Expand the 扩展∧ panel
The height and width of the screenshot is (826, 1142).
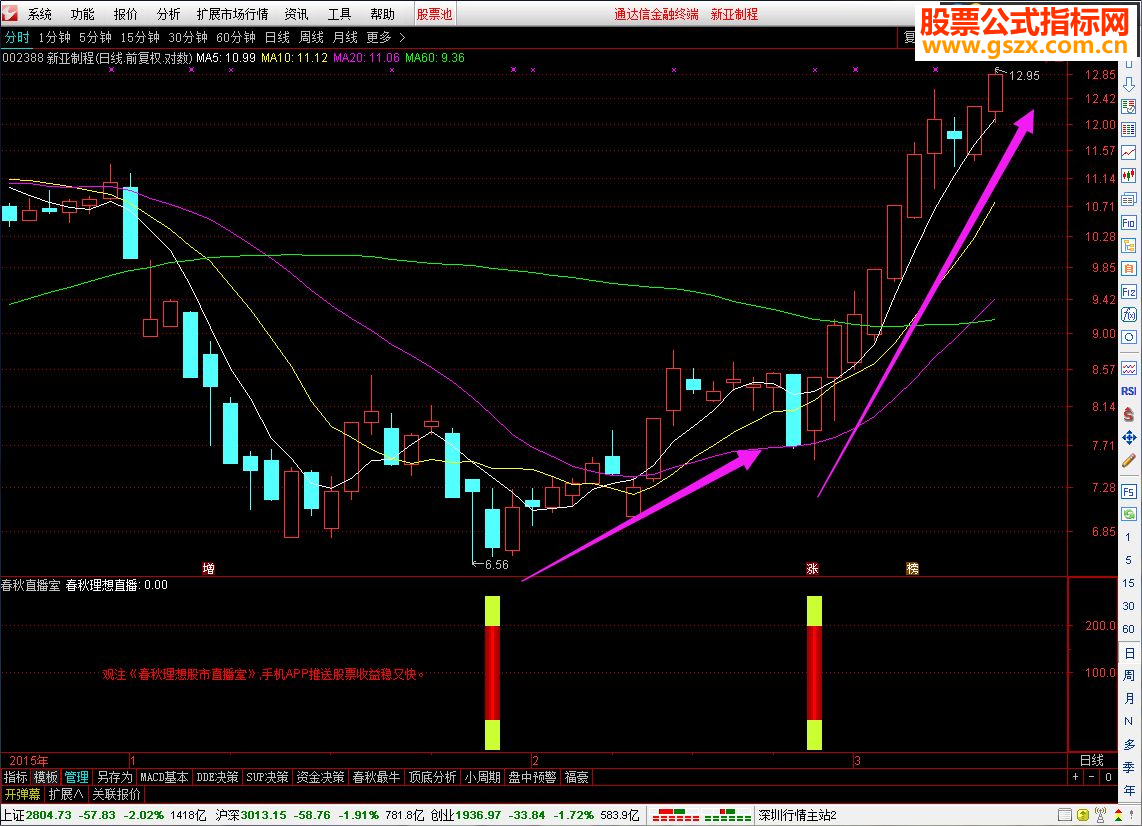66,794
